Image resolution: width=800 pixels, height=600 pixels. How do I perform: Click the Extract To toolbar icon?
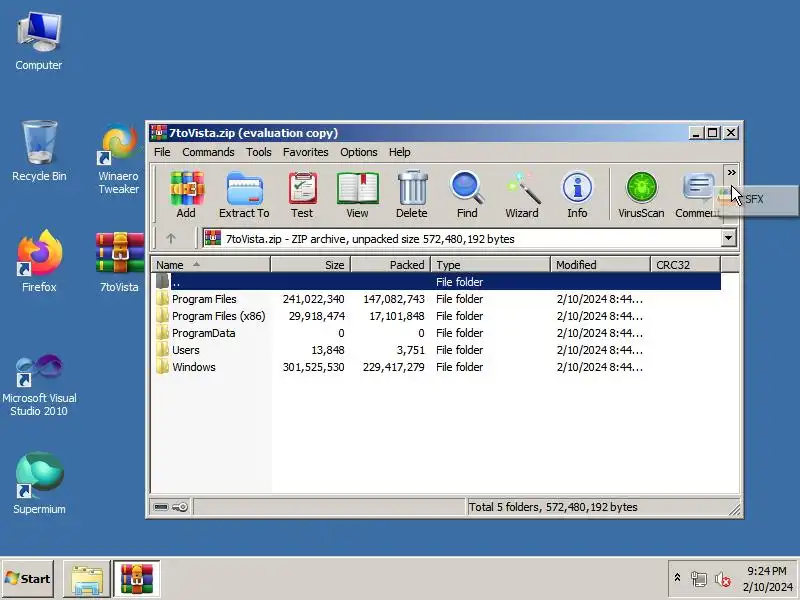244,194
